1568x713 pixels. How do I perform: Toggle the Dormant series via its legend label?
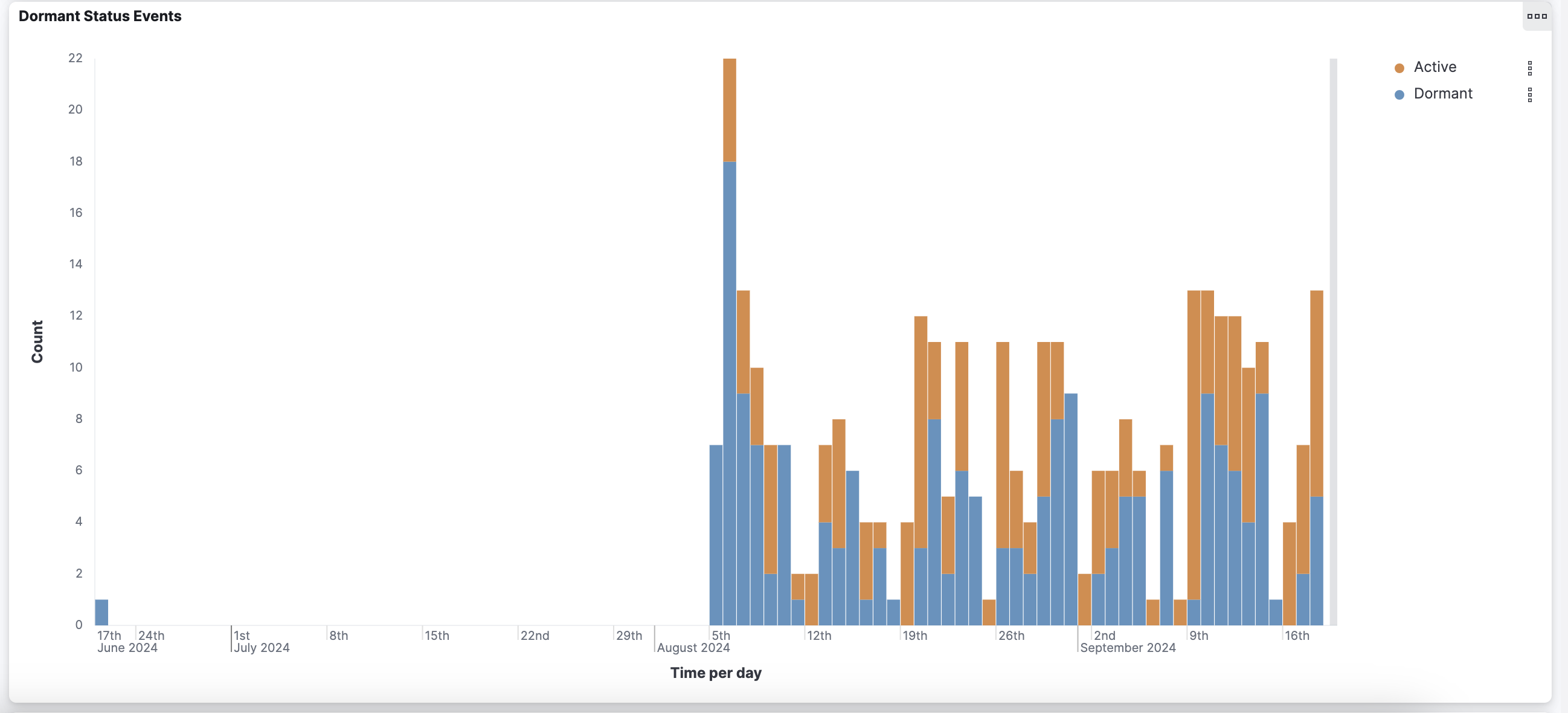click(1442, 94)
